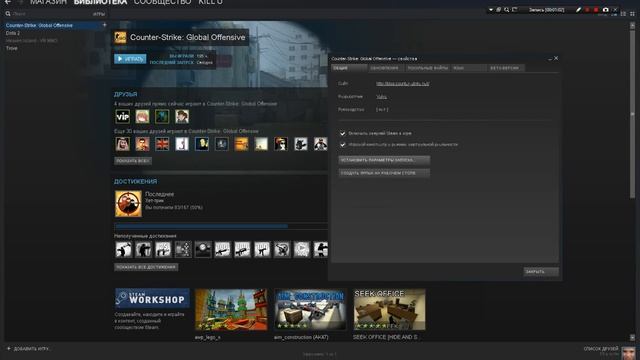The width and height of the screenshot is (640, 360).
Task: Click the search magnifier icon in library
Action: pos(8,14)
